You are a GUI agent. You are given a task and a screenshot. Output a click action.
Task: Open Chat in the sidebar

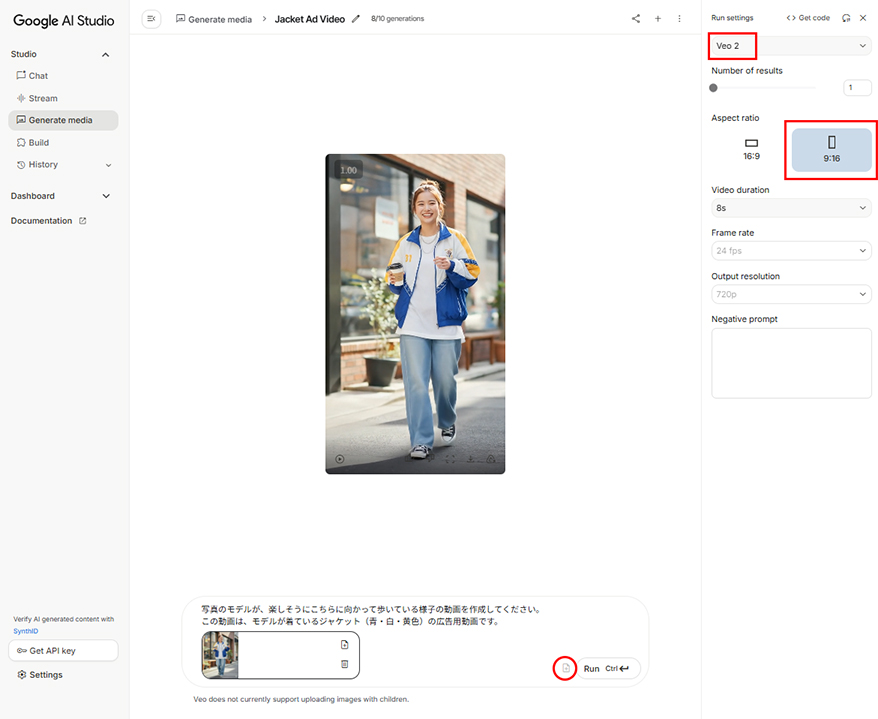point(38,76)
